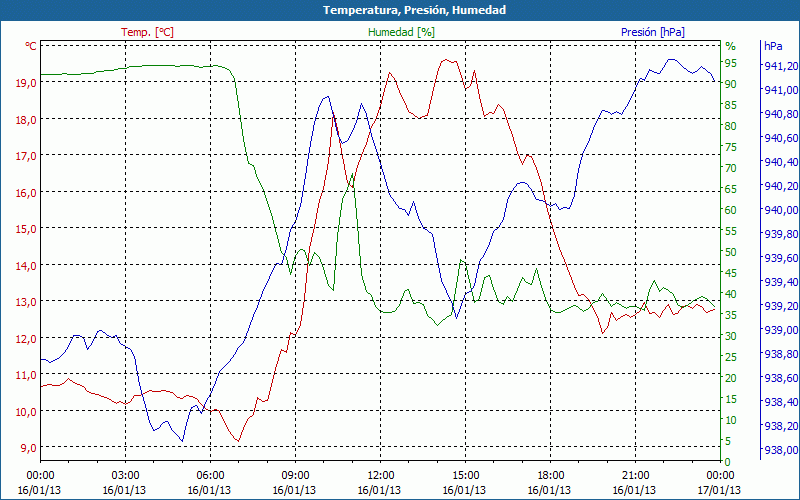Select the blue 'Presión [hPa]' legend label
The width and height of the screenshot is (800, 500).
tap(653, 32)
